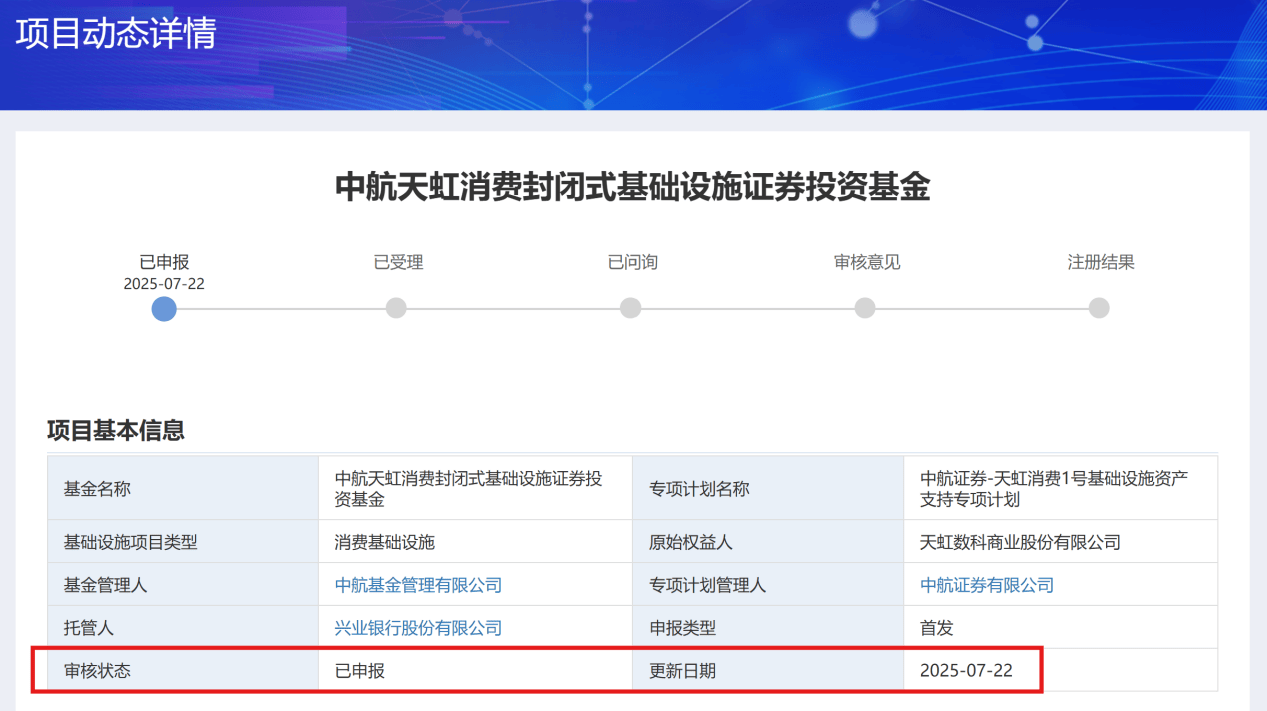The image size is (1267, 711).
Task: Click the 项目动态详情 page header title
Action: click(116, 34)
